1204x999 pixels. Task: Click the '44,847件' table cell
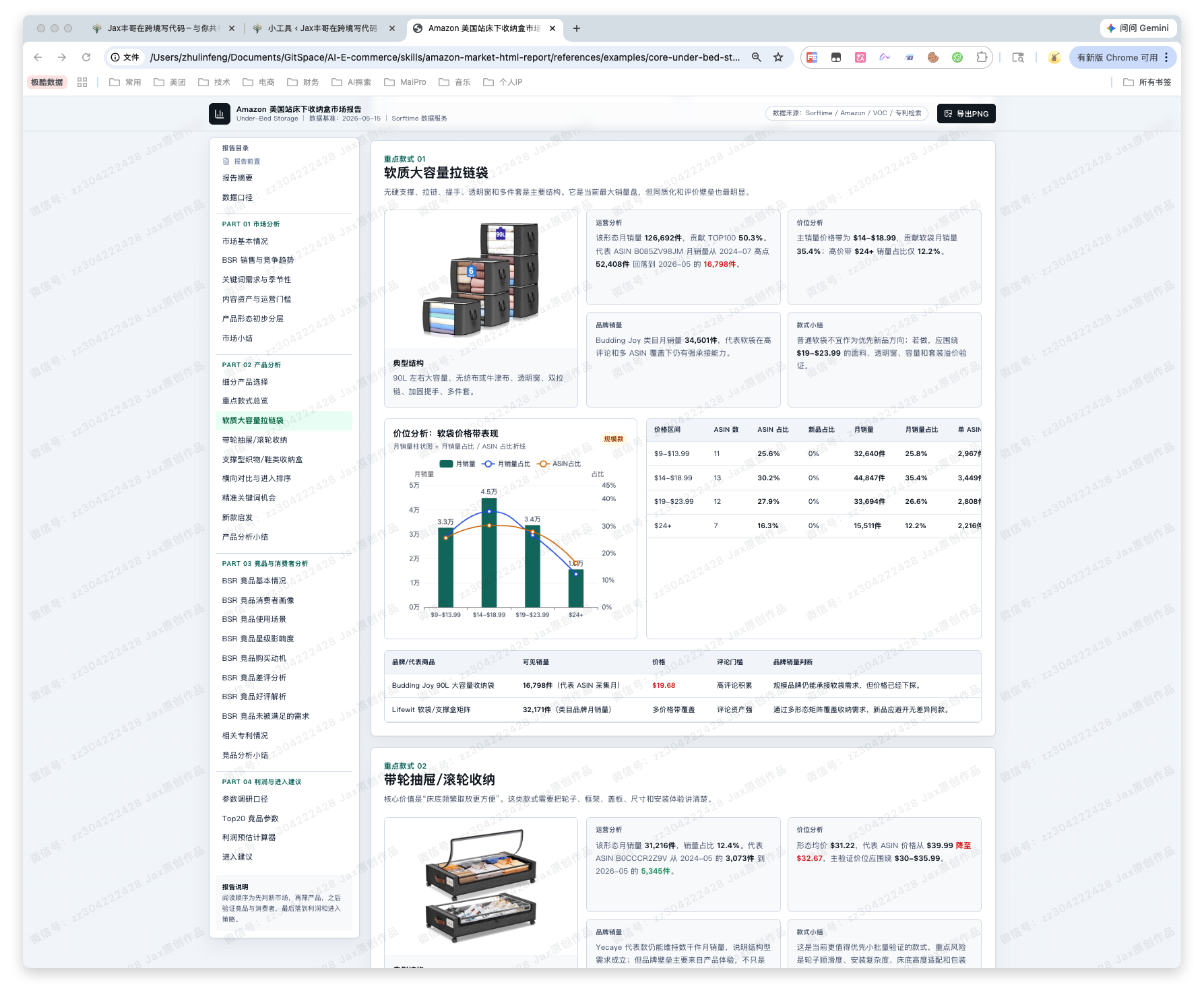[869, 478]
